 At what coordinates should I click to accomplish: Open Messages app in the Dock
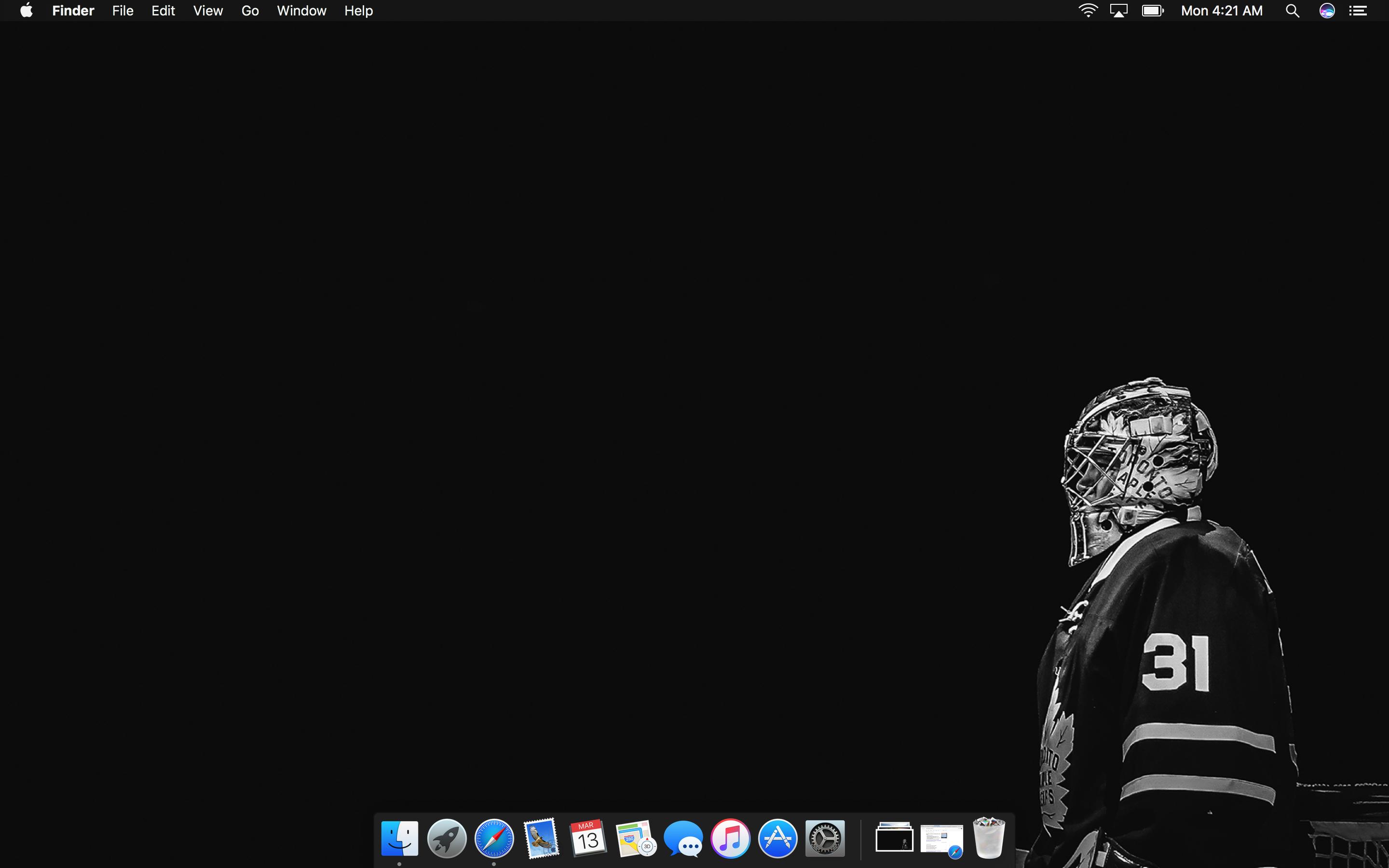tap(683, 839)
